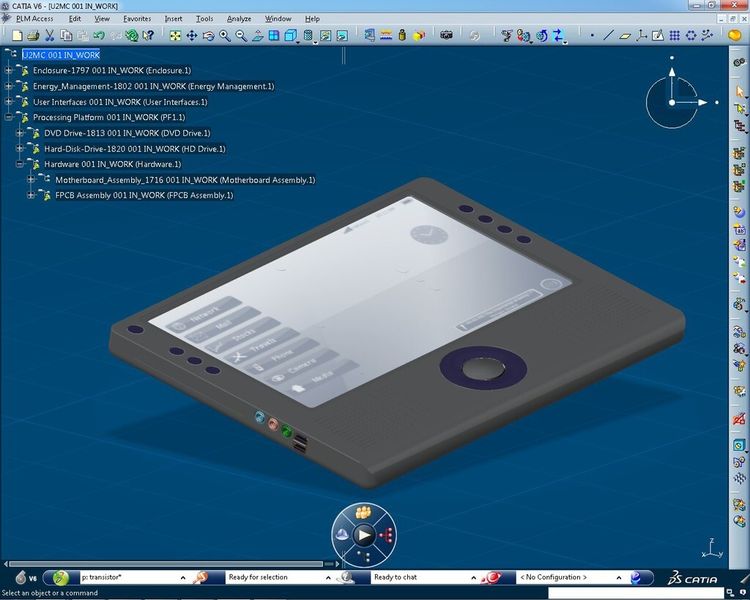Viewport: 750px width, 600px height.
Task: Click the Zoom Out magnifier
Action: coord(241,35)
